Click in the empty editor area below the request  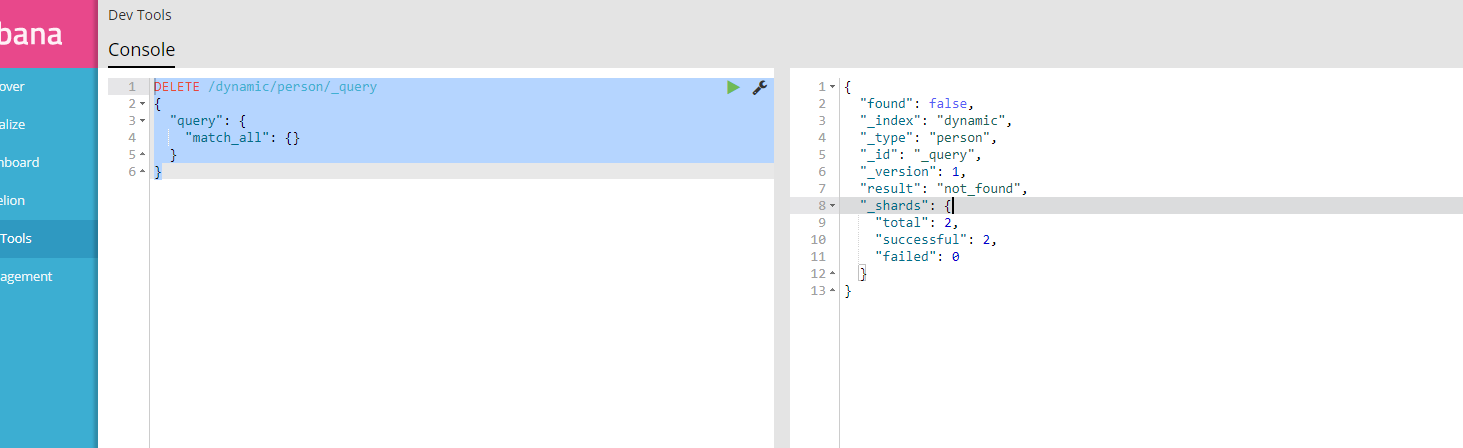[x=461, y=313]
